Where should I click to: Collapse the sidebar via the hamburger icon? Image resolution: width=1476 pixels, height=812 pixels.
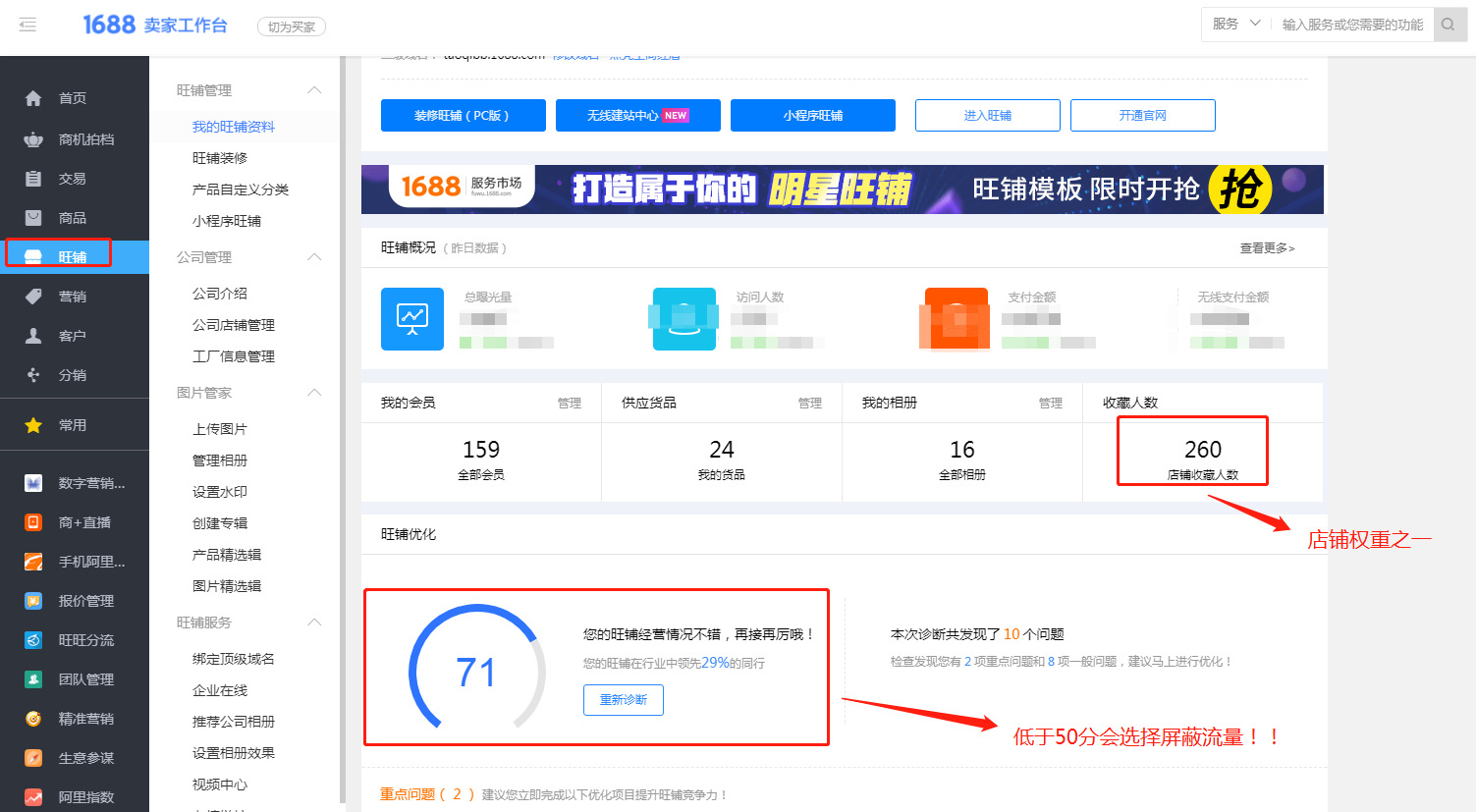pos(27,25)
